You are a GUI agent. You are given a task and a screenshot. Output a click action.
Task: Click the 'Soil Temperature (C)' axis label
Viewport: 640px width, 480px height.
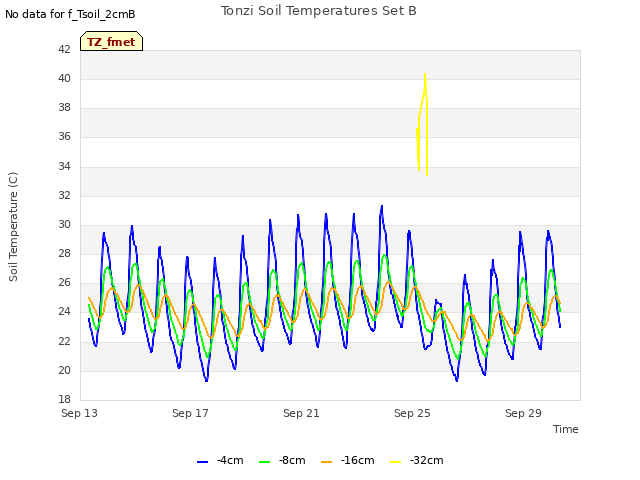[x=13, y=227]
